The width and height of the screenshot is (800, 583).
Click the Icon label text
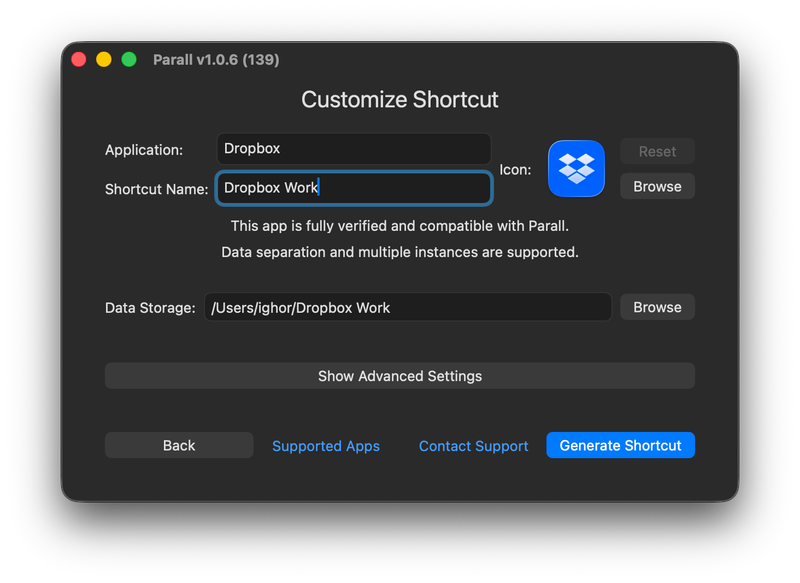(515, 170)
